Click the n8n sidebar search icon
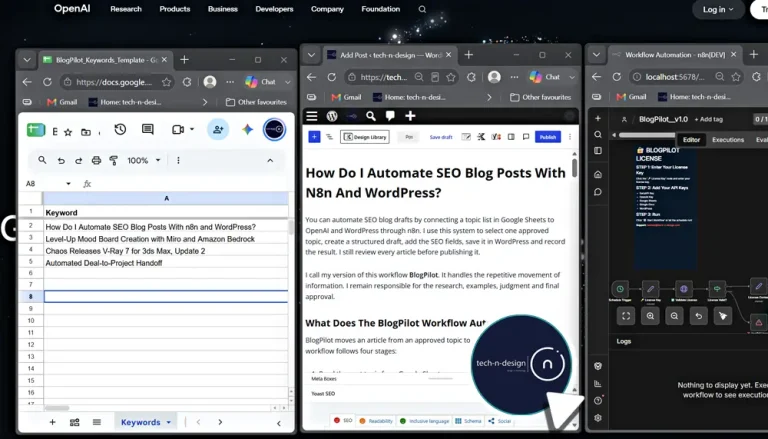The height and width of the screenshot is (439, 768). [598, 135]
